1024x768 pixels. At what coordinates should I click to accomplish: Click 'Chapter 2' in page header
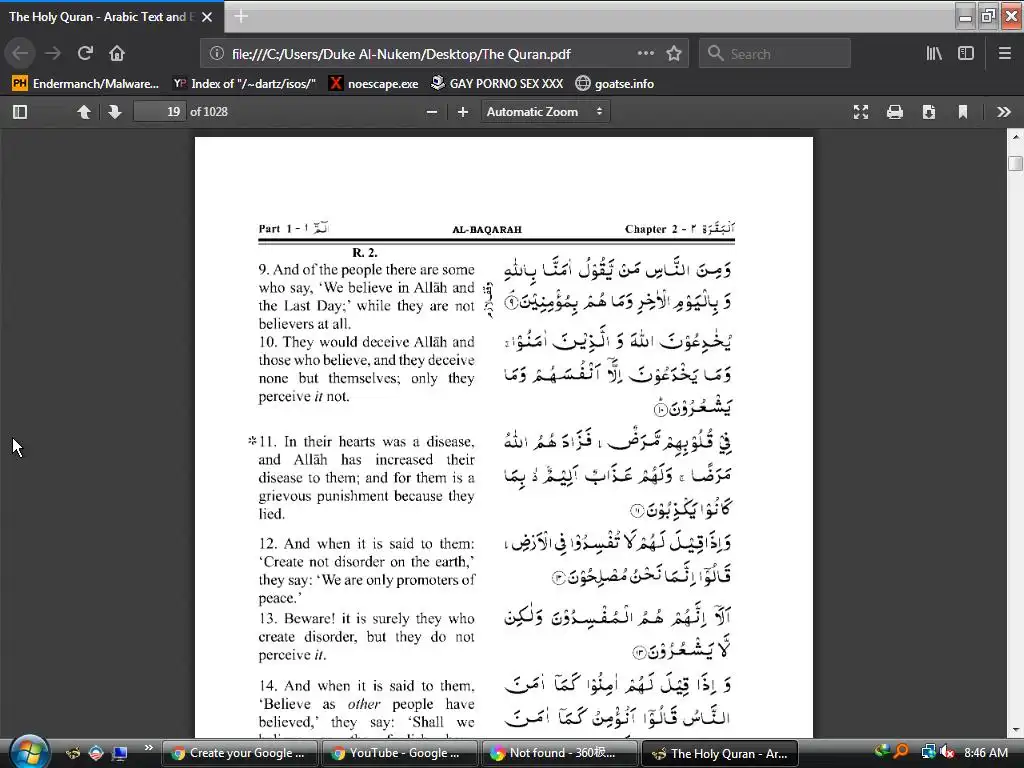tap(651, 229)
